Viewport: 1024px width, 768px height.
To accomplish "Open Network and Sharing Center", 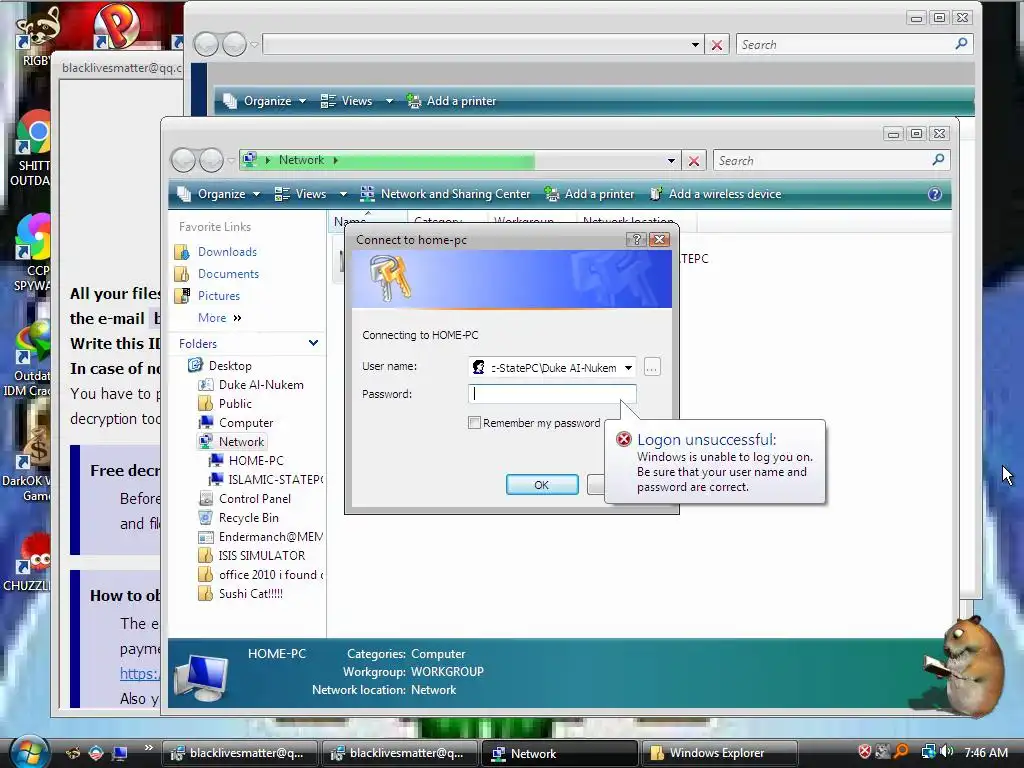I will click(447, 194).
